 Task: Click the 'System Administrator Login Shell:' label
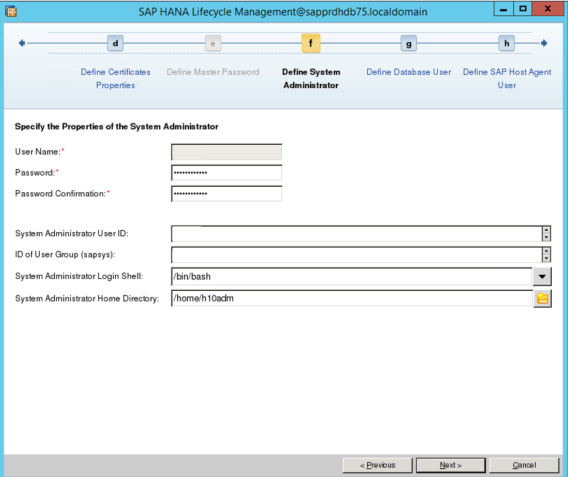tap(79, 276)
